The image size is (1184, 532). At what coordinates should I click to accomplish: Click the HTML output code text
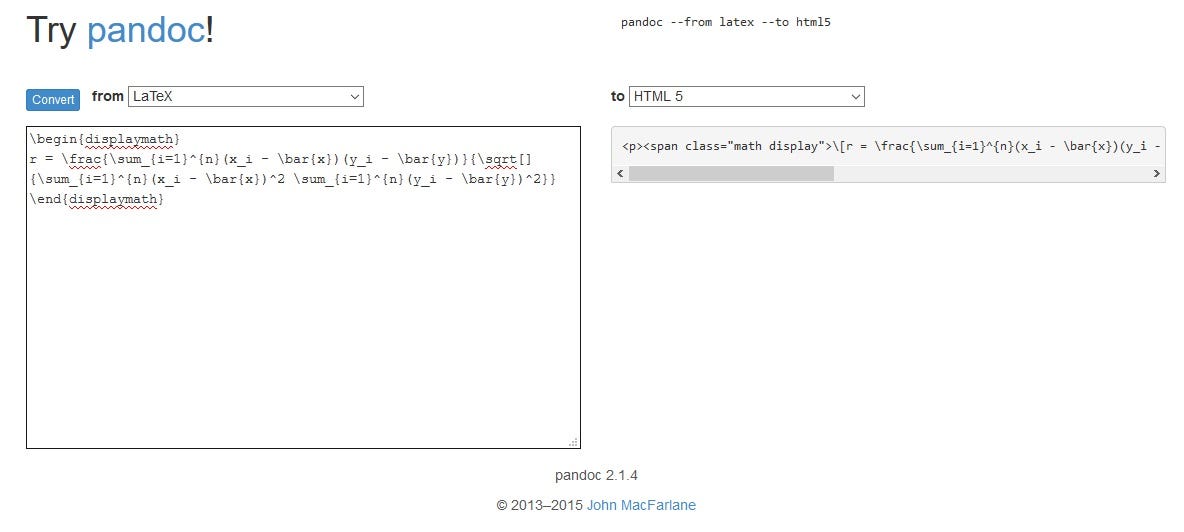[x=891, y=147]
